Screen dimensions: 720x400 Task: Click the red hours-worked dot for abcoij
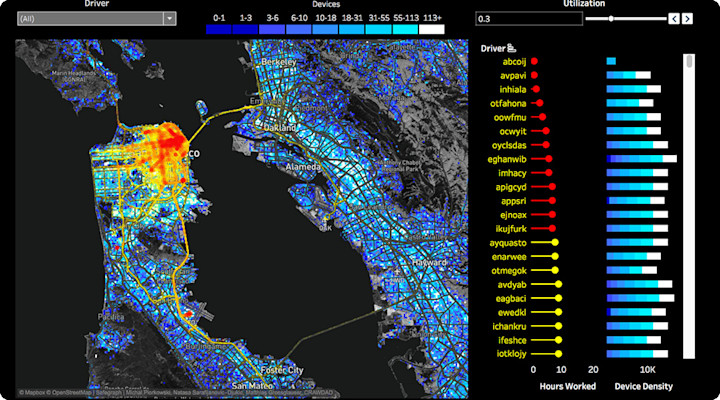point(534,61)
